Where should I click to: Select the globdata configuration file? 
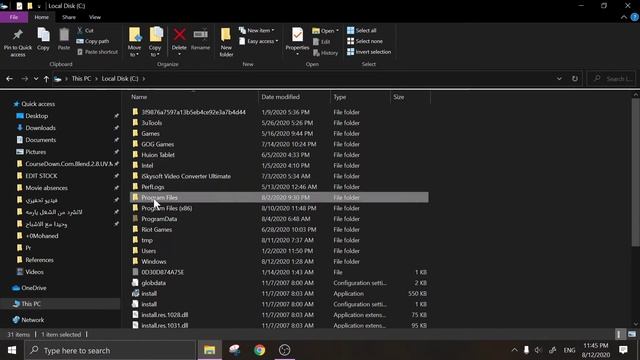click(x=279, y=283)
